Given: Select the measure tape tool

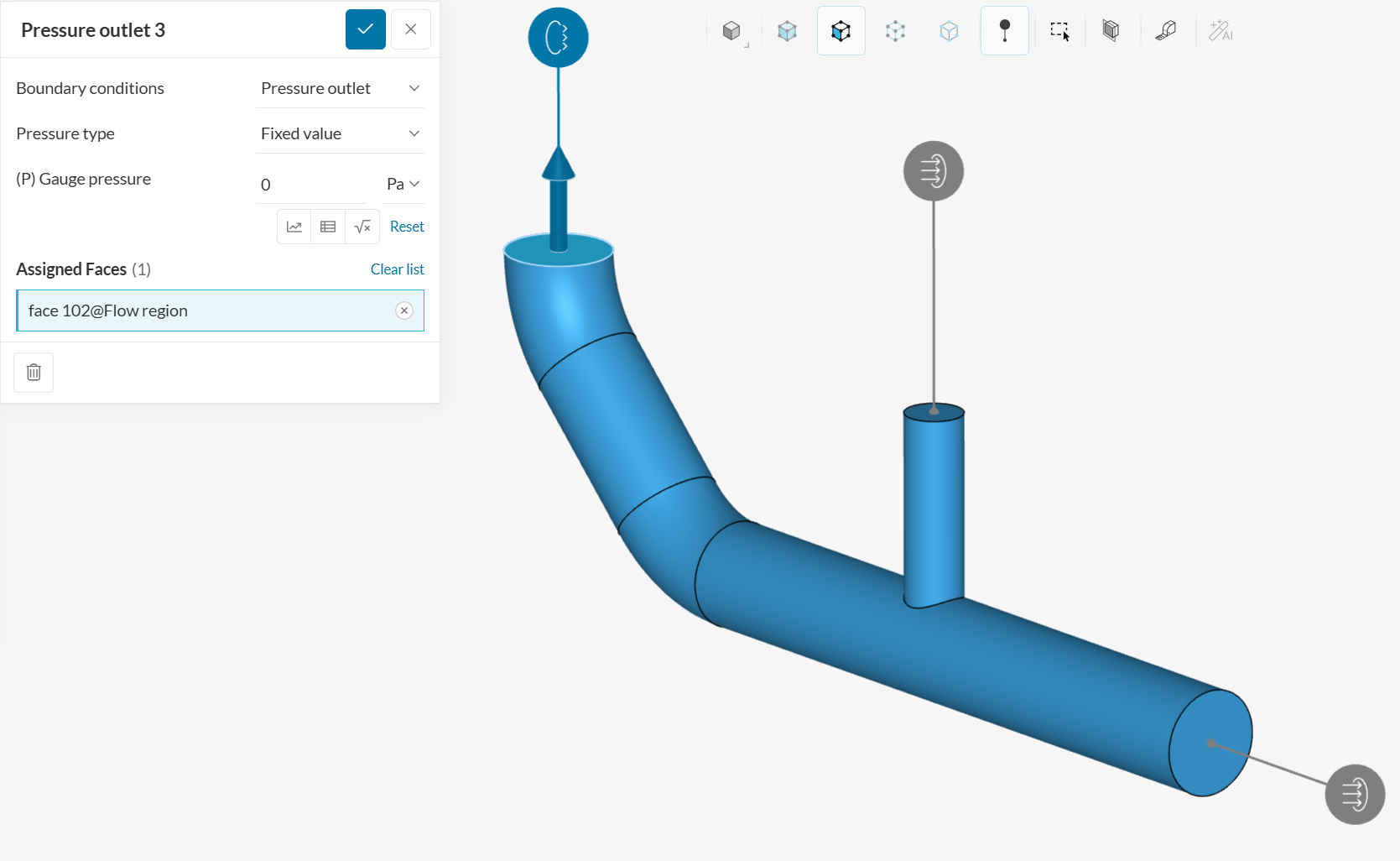Looking at the screenshot, I should tap(1165, 31).
